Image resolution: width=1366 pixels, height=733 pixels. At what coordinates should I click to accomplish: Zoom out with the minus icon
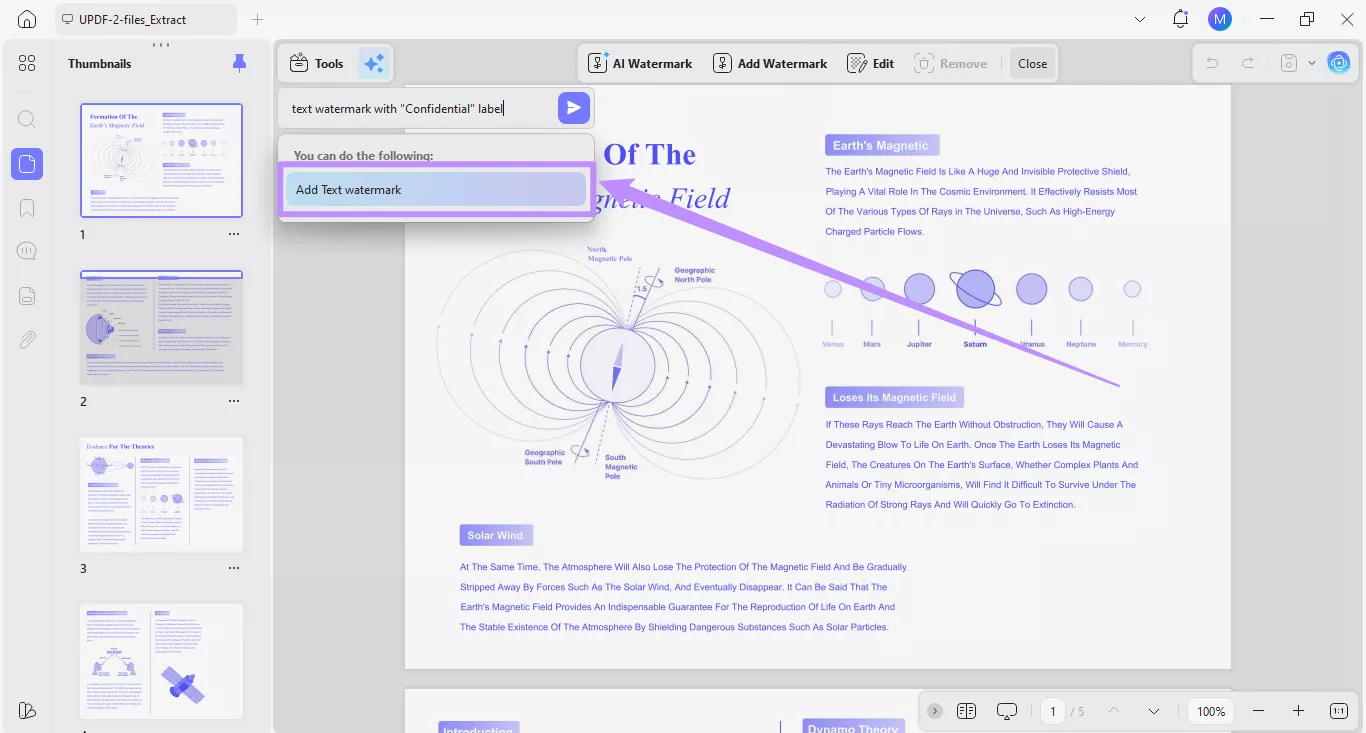pos(1258,711)
